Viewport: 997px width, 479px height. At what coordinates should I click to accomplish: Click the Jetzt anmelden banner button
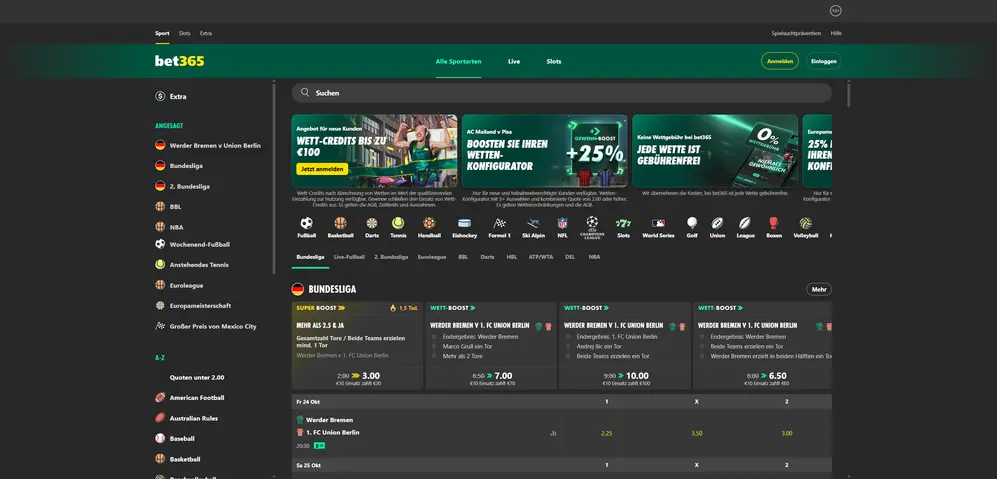(322, 169)
